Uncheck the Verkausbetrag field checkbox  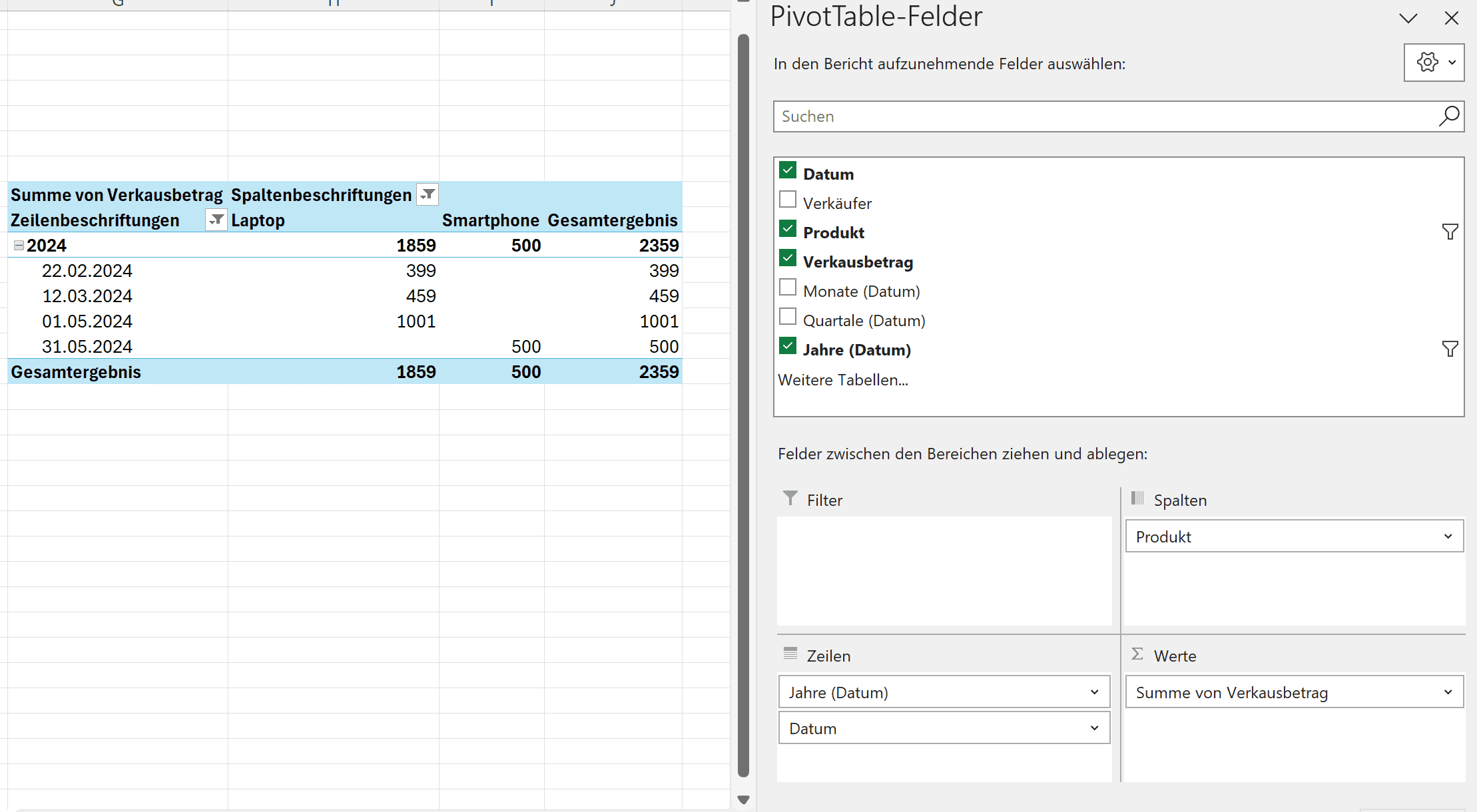788,258
